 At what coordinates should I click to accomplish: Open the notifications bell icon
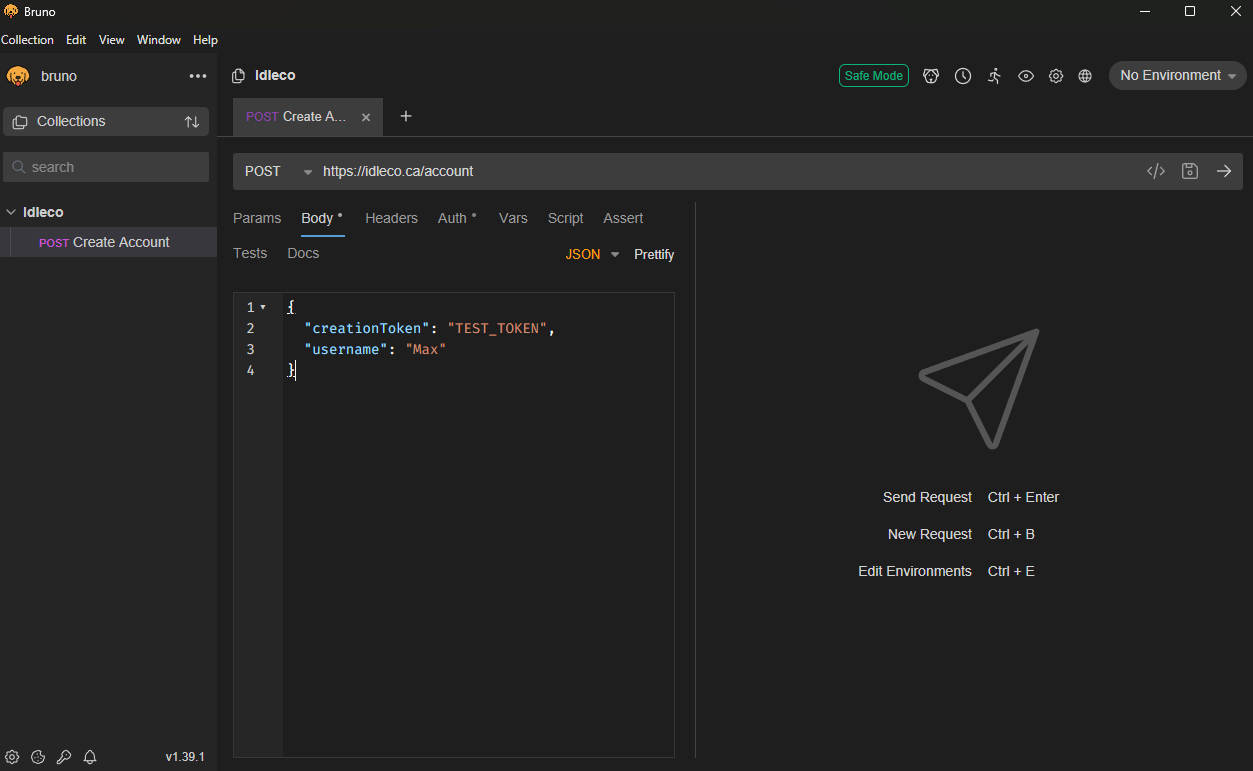pos(90,757)
